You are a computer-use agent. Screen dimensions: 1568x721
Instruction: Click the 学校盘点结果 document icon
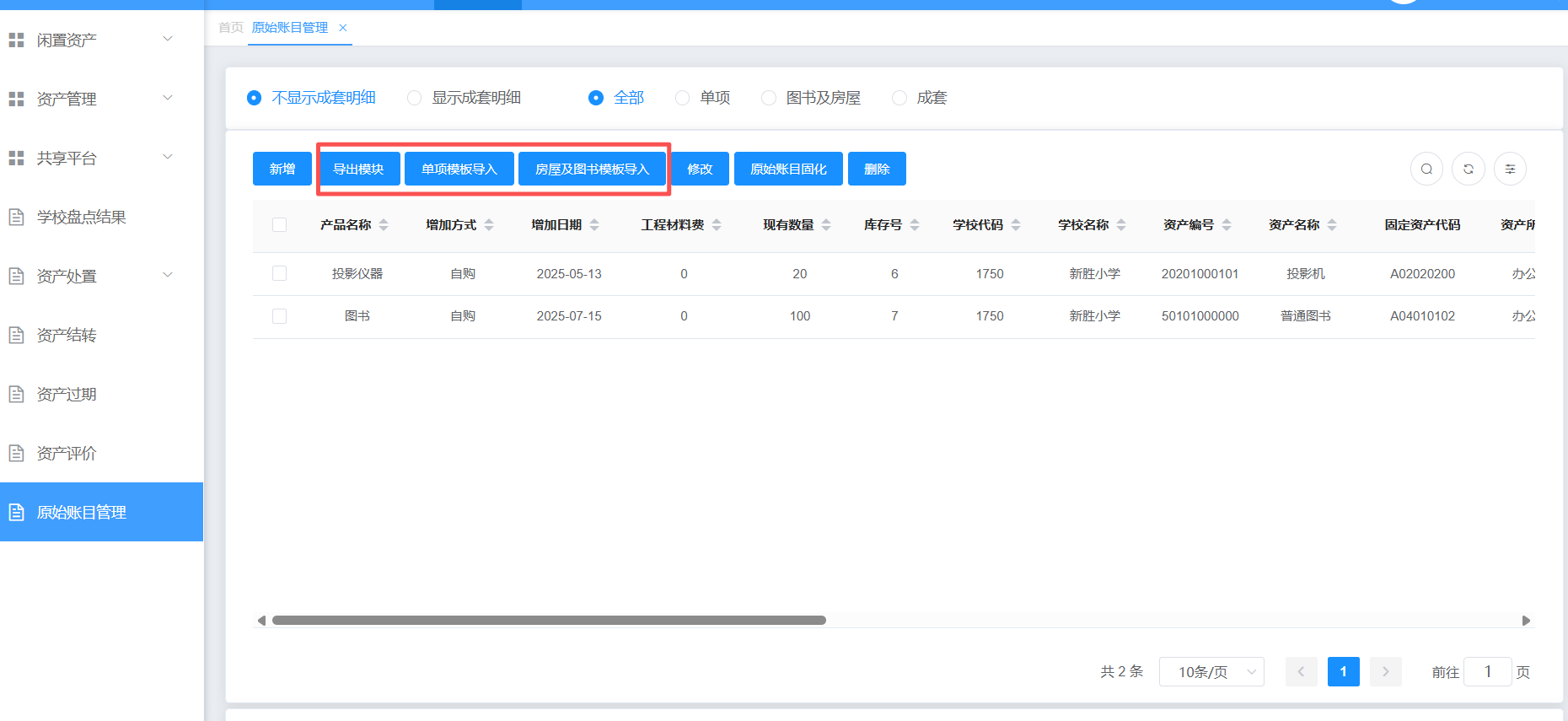click(16, 217)
